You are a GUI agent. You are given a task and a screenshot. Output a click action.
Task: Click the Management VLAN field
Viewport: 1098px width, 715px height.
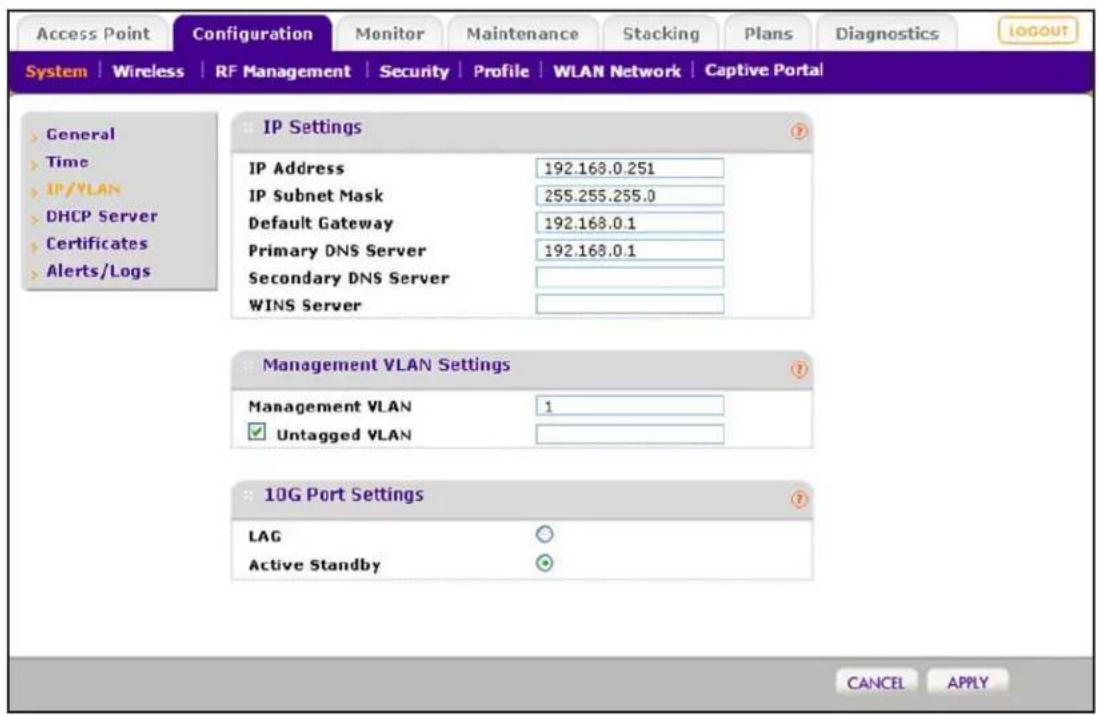coord(630,405)
